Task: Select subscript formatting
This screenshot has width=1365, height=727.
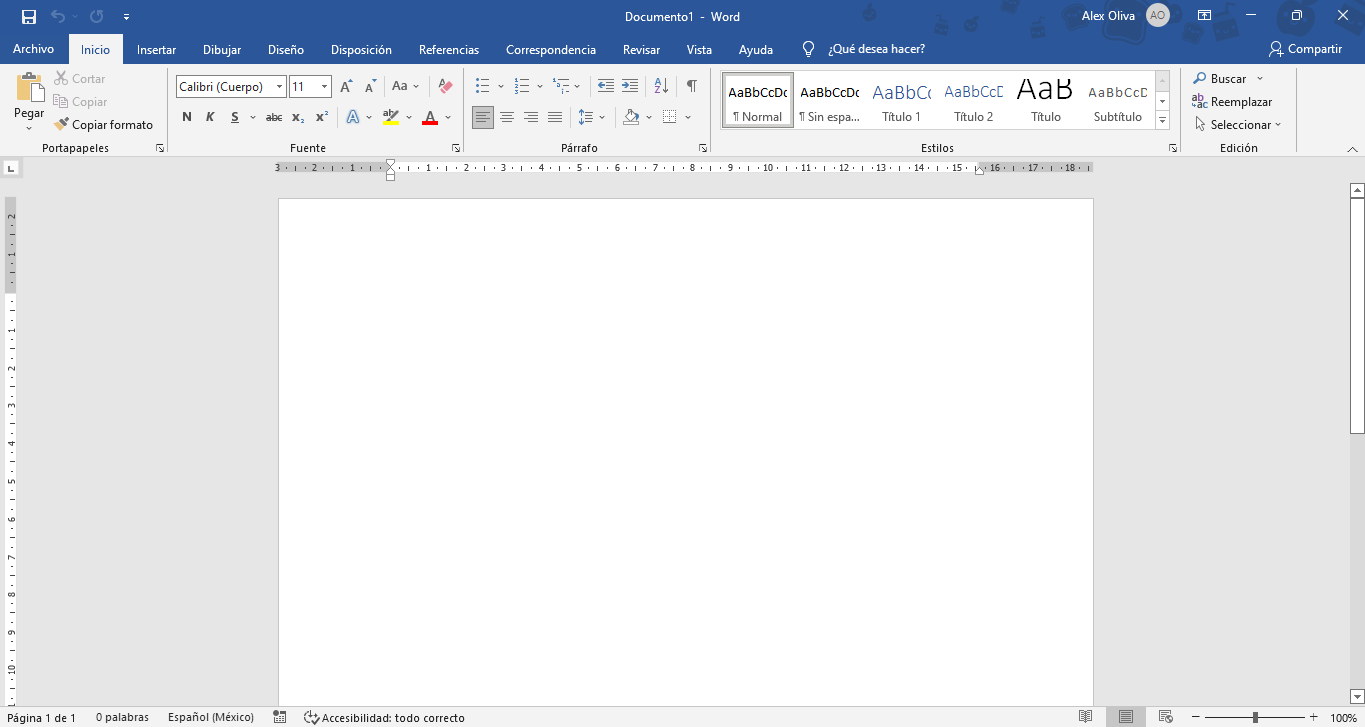Action: click(x=297, y=117)
